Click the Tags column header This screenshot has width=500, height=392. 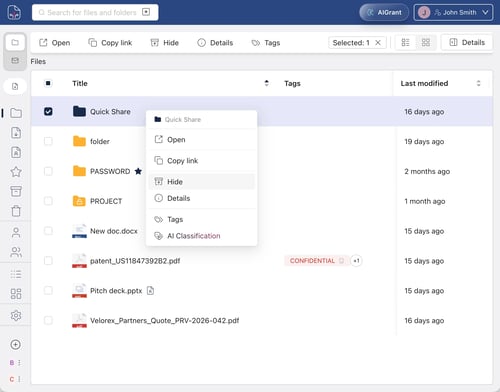point(292,83)
